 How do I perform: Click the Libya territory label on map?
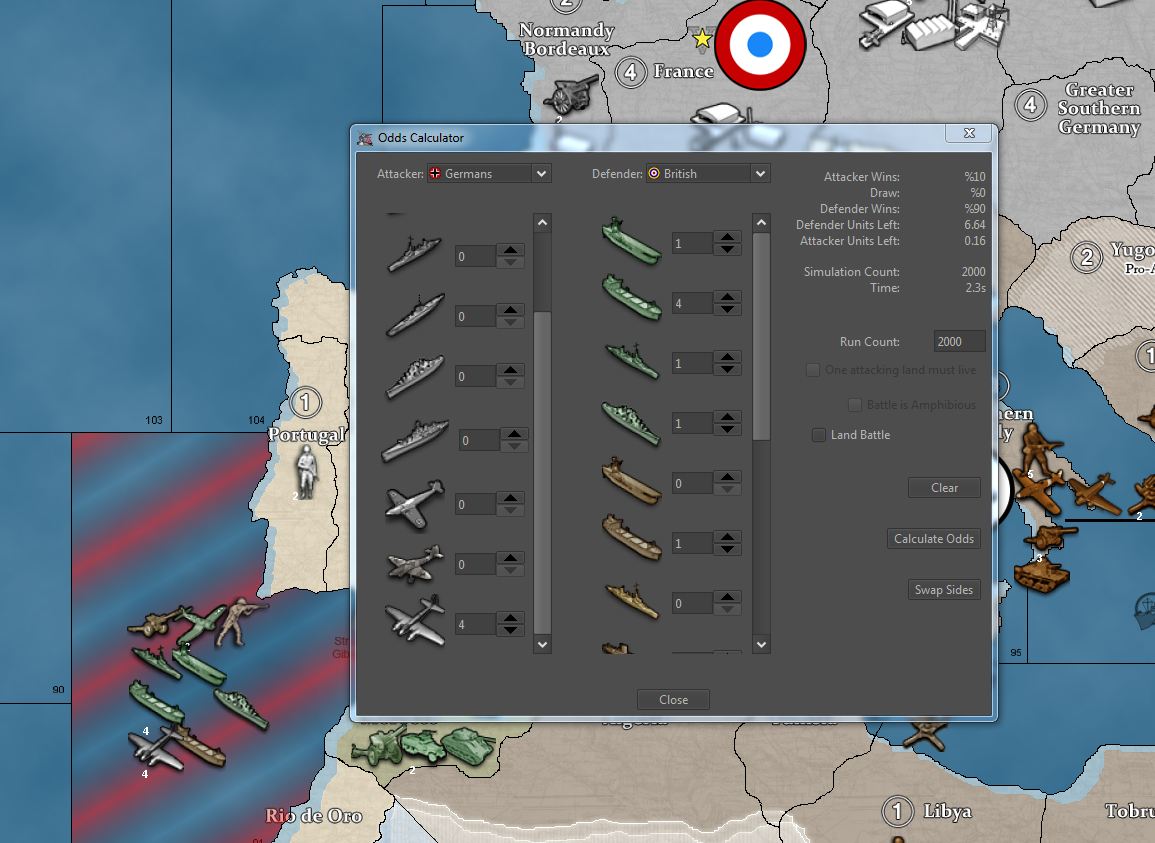tap(947, 811)
